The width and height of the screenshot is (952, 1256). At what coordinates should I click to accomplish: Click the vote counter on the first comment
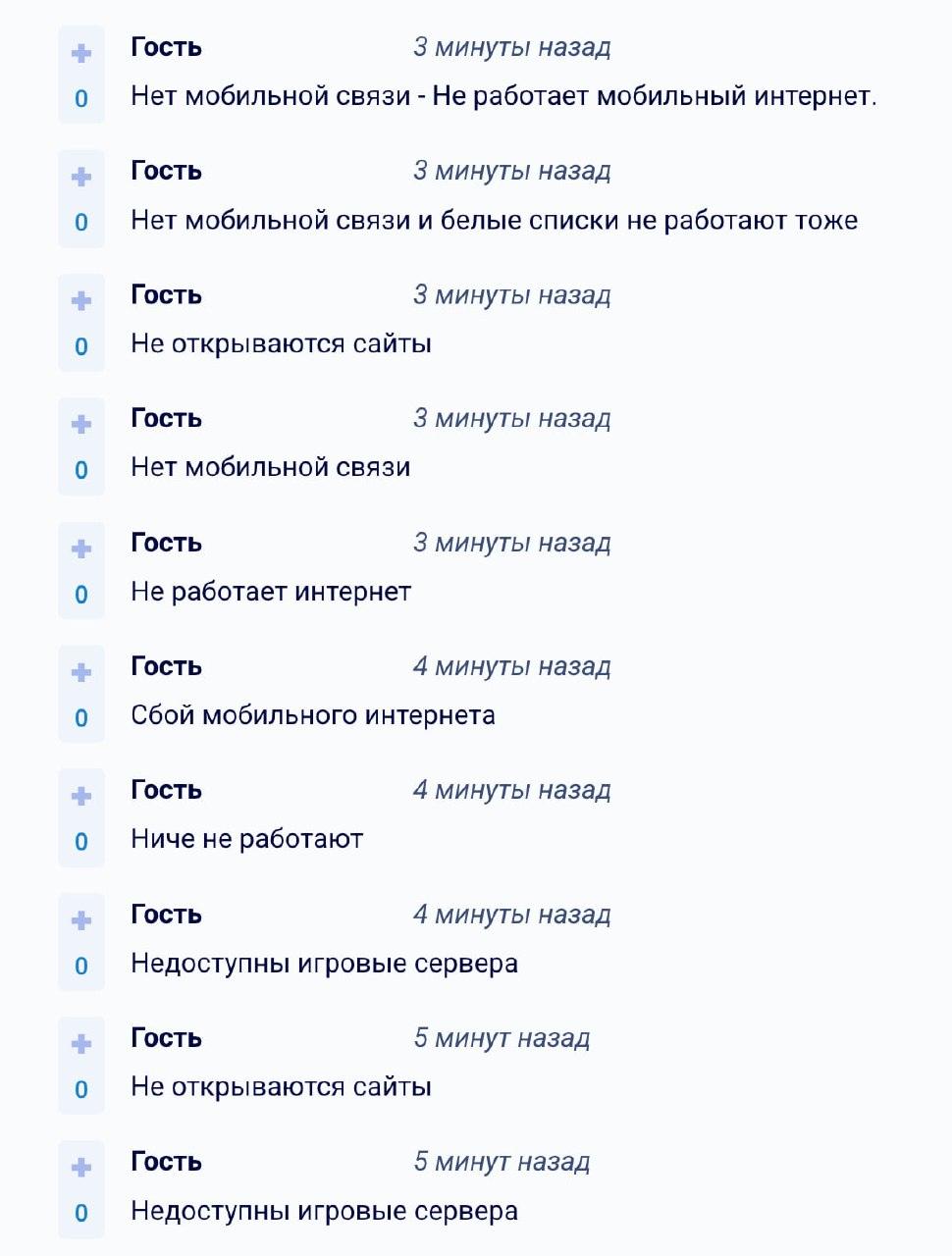click(82, 97)
